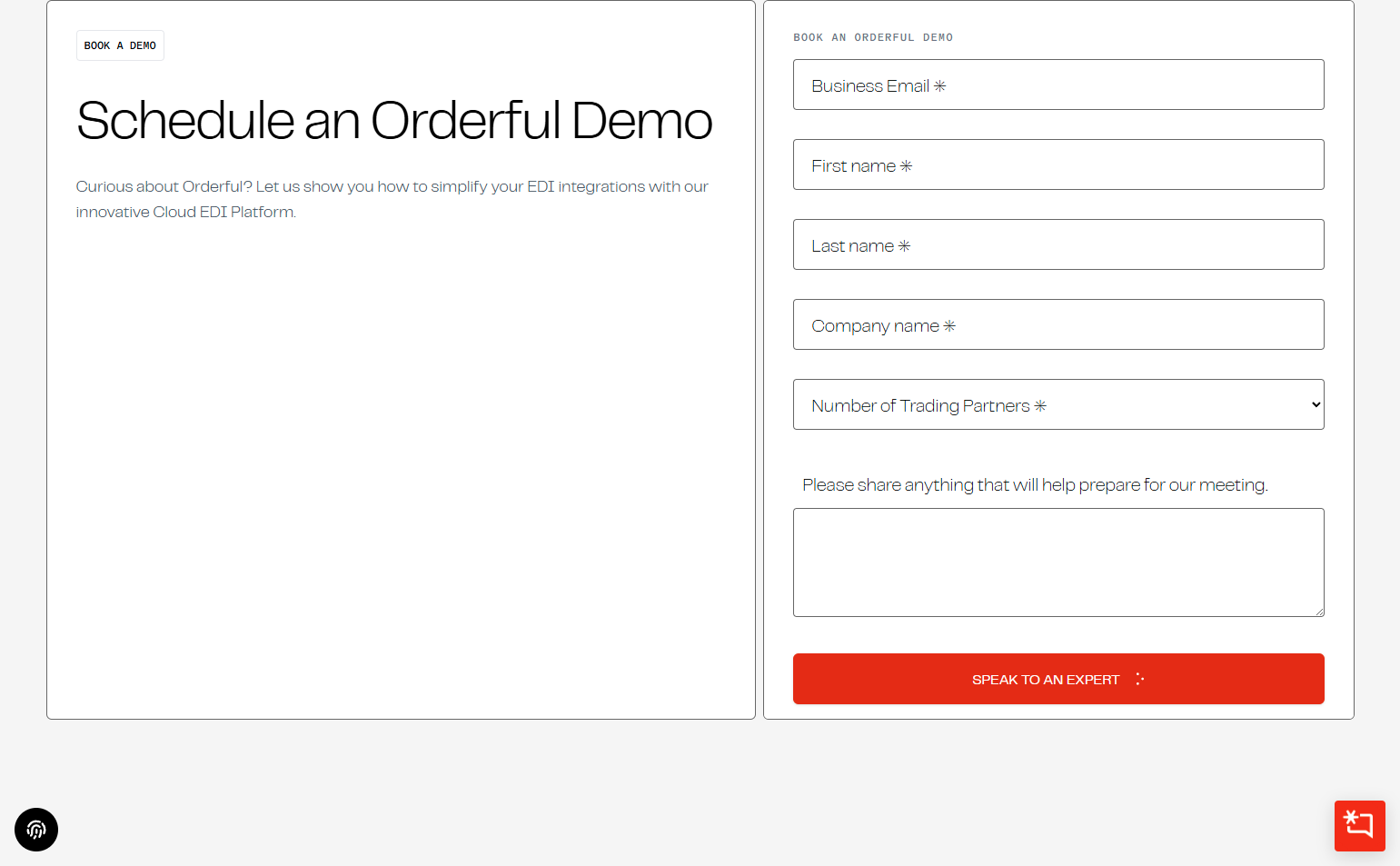1400x866 pixels.
Task: Click the asterisk beside Business Email
Action: (940, 86)
